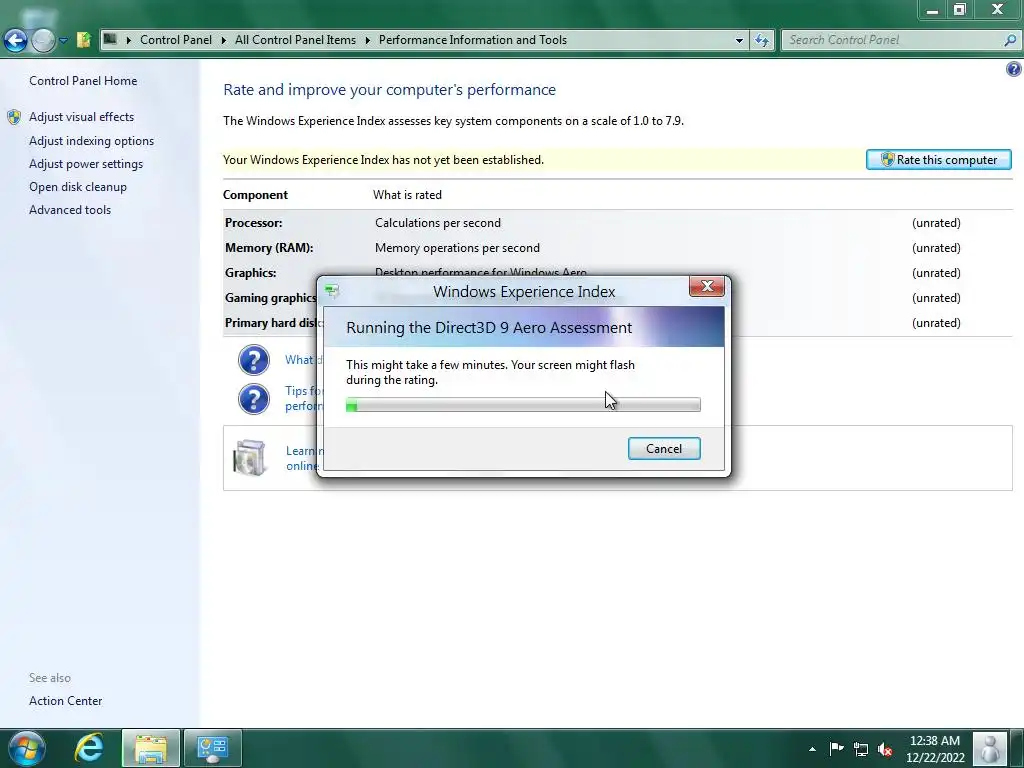Click the user icon at taskbar end

(x=990, y=748)
